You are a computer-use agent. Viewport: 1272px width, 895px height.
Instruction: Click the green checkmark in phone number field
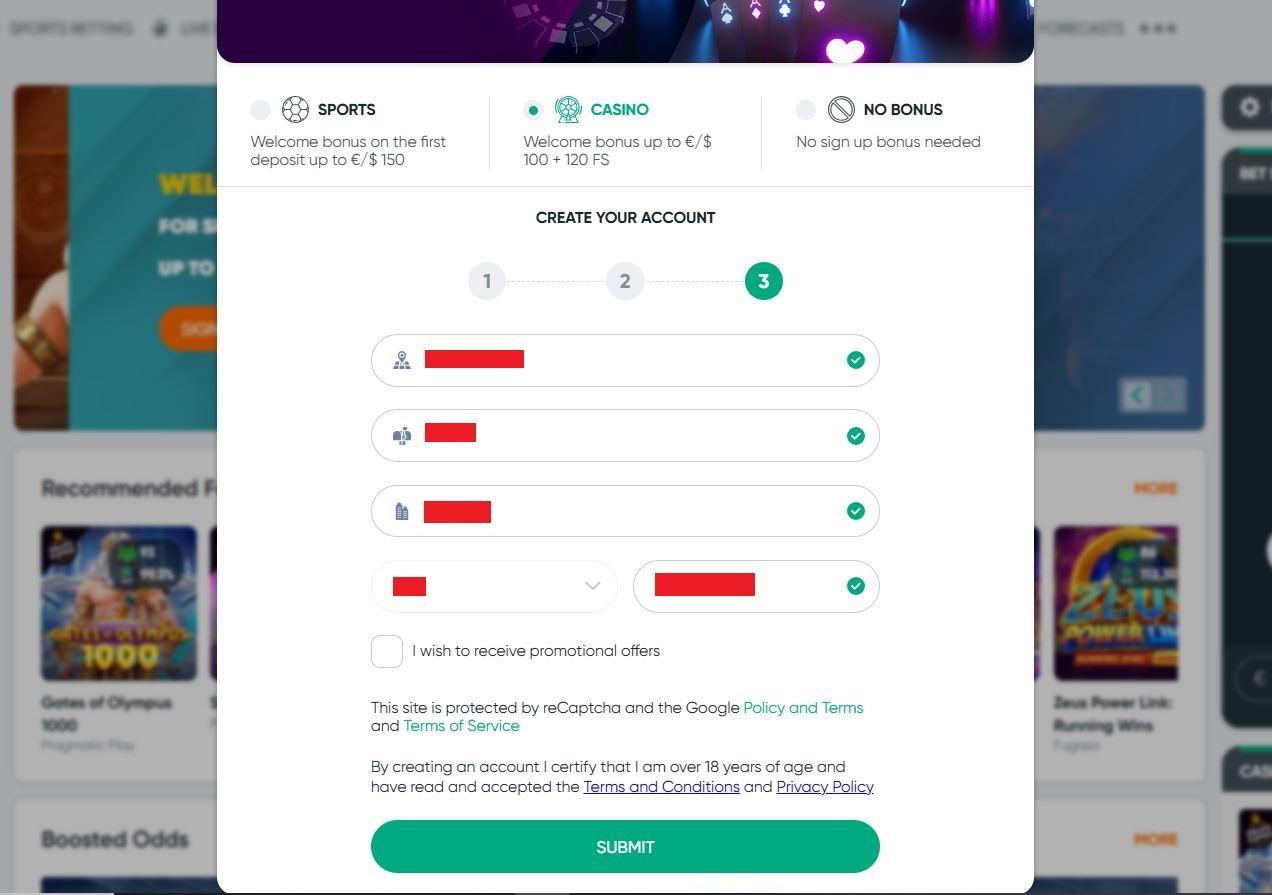855,586
